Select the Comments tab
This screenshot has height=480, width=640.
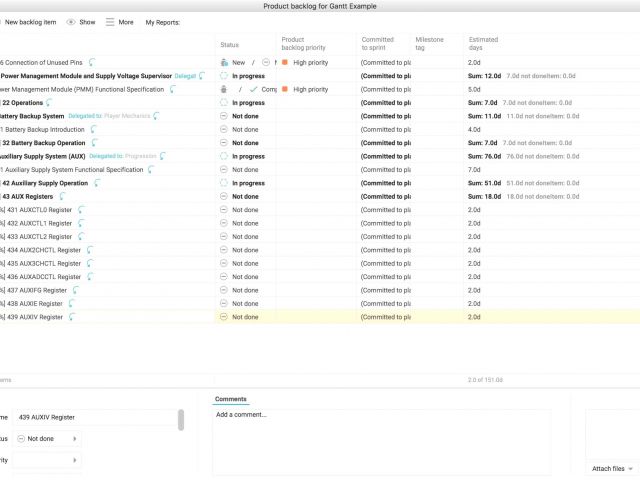(230, 399)
